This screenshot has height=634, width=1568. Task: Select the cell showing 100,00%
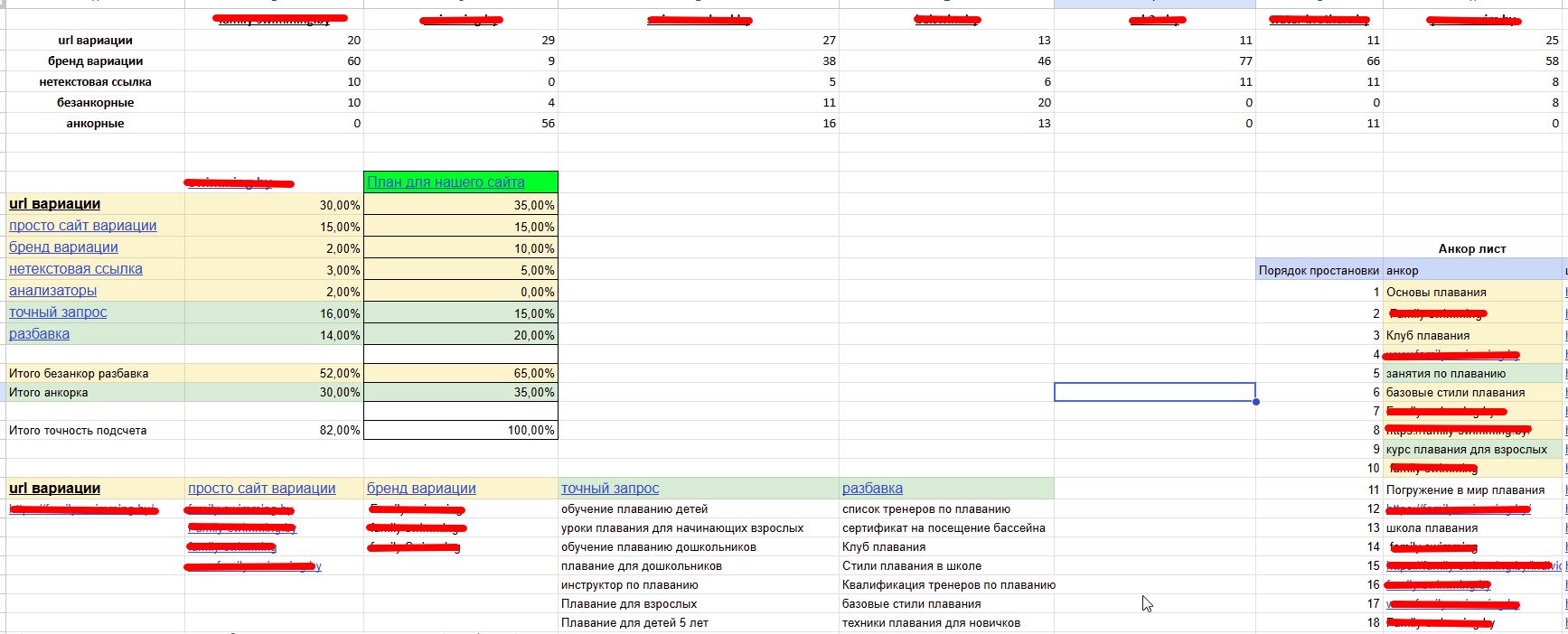(460, 431)
